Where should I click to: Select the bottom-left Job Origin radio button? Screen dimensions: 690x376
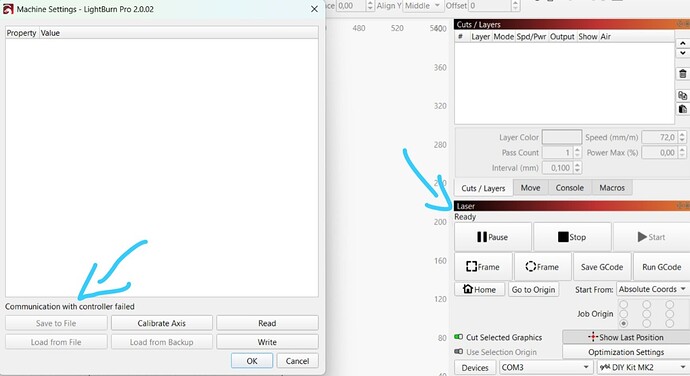click(624, 324)
